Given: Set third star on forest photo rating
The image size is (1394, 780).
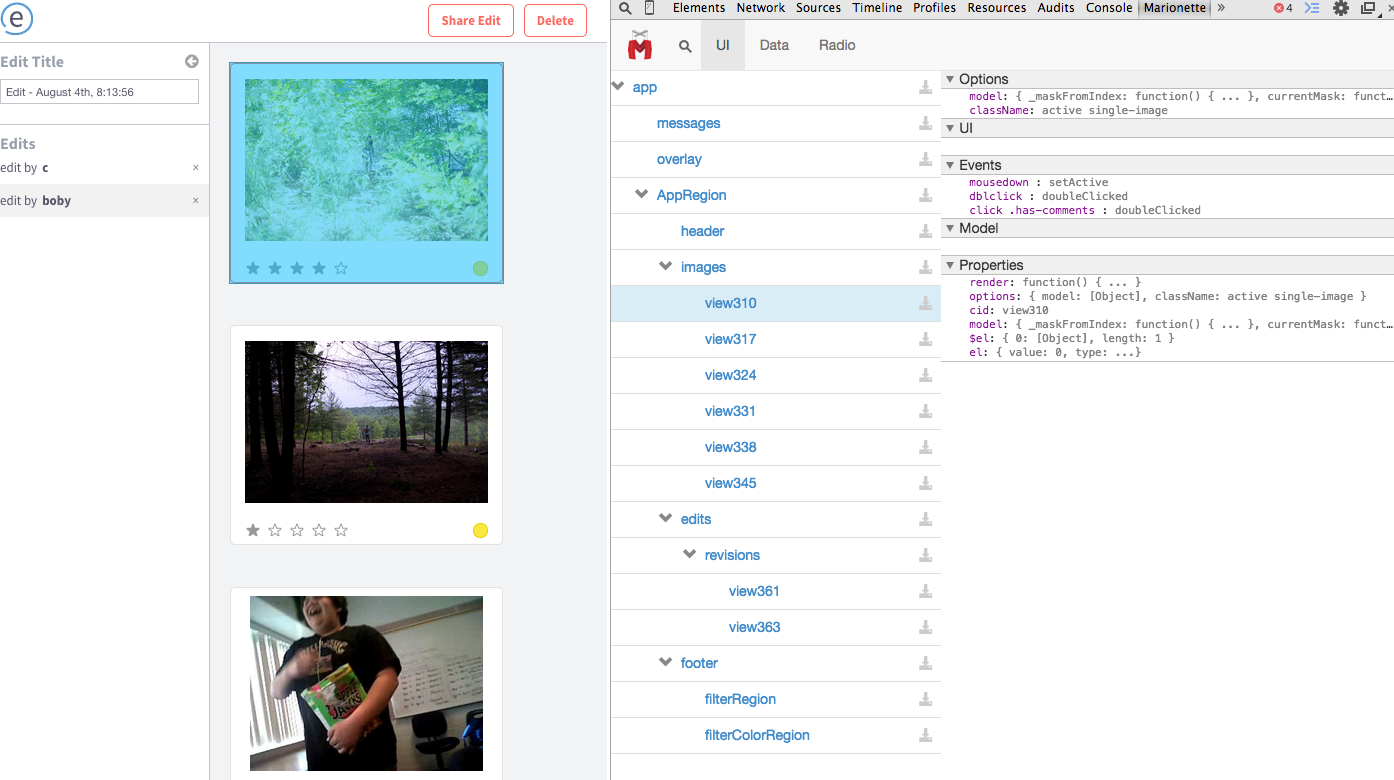Looking at the screenshot, I should pyautogui.click(x=297, y=530).
